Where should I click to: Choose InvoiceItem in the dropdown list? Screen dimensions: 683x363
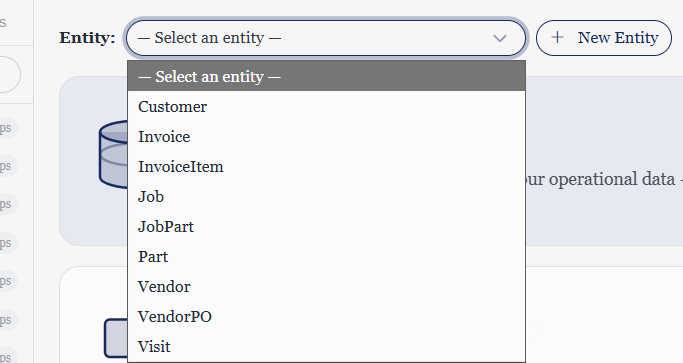(326, 166)
